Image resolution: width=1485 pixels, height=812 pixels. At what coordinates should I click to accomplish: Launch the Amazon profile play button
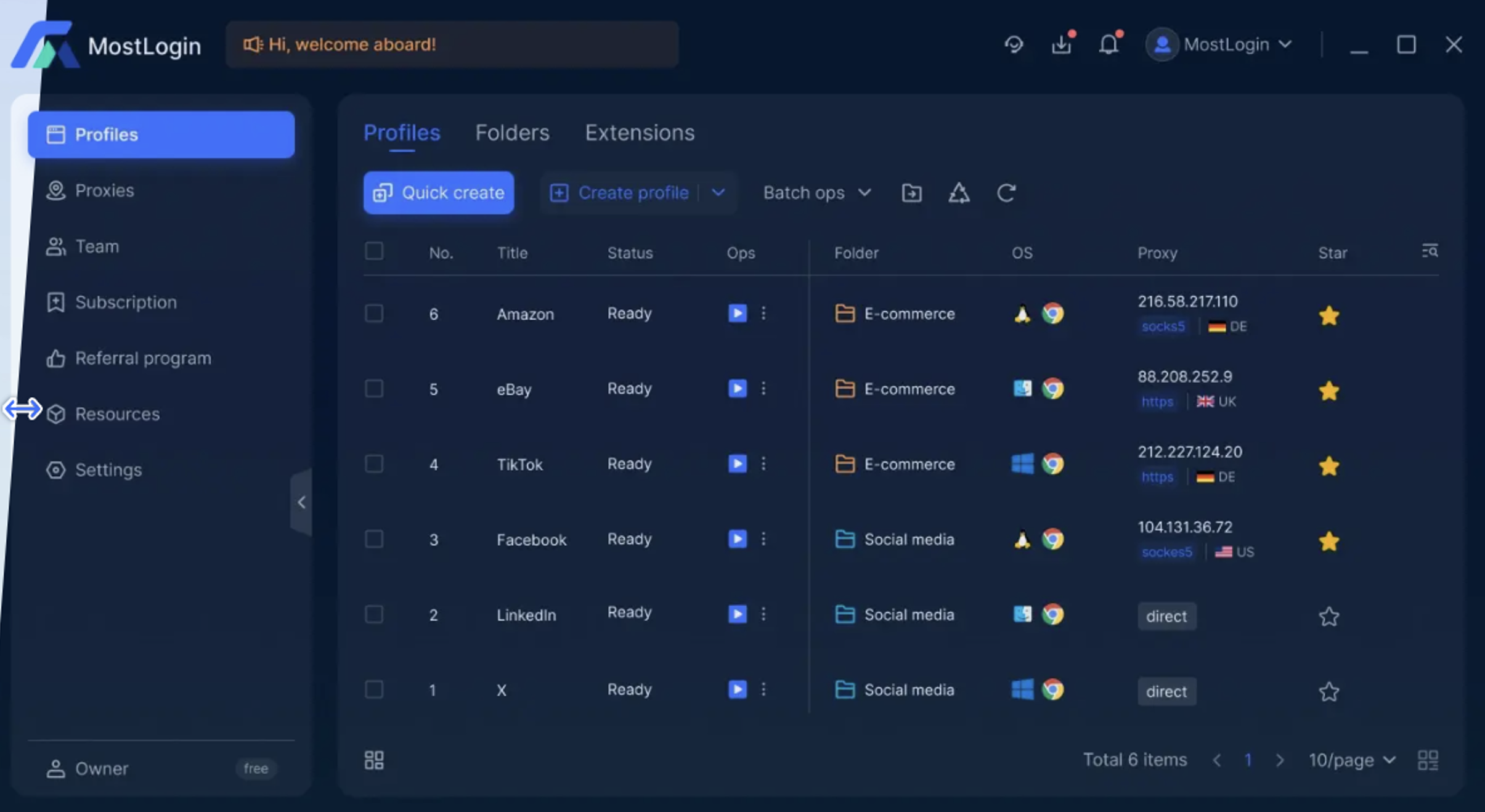(x=737, y=313)
